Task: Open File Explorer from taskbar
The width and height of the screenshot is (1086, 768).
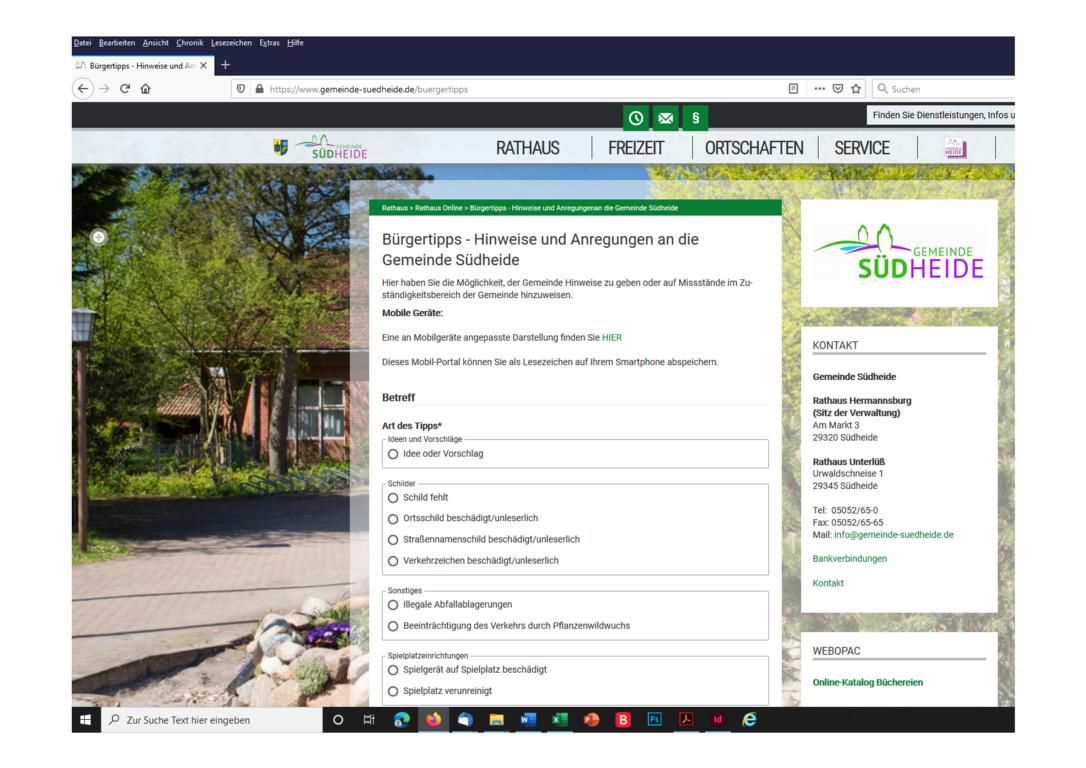Action: (497, 720)
